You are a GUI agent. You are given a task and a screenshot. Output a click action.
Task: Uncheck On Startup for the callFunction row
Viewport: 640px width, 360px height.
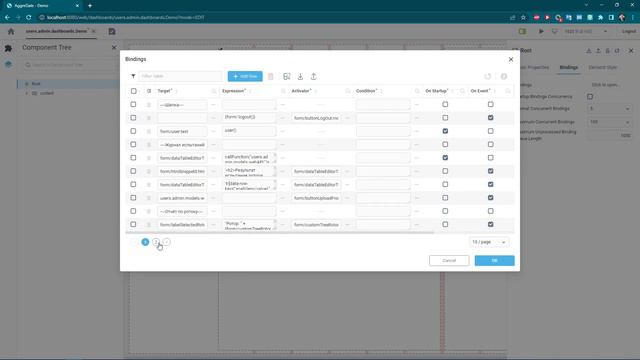click(x=445, y=158)
